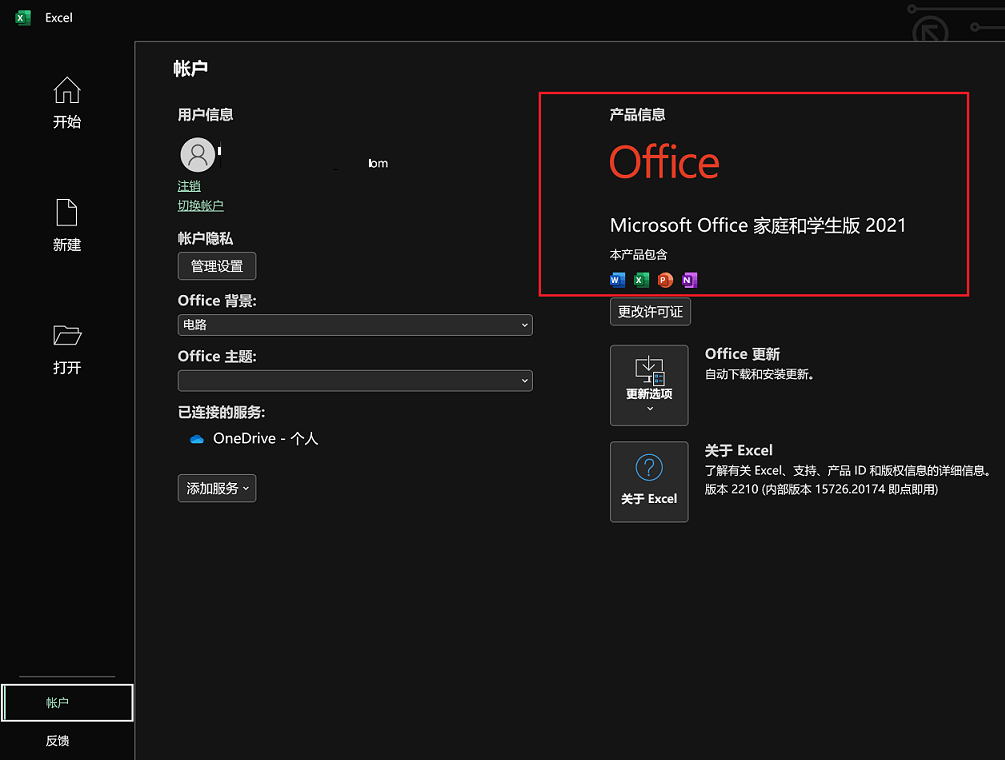
Task: Click the Word product icon
Action: click(x=616, y=280)
